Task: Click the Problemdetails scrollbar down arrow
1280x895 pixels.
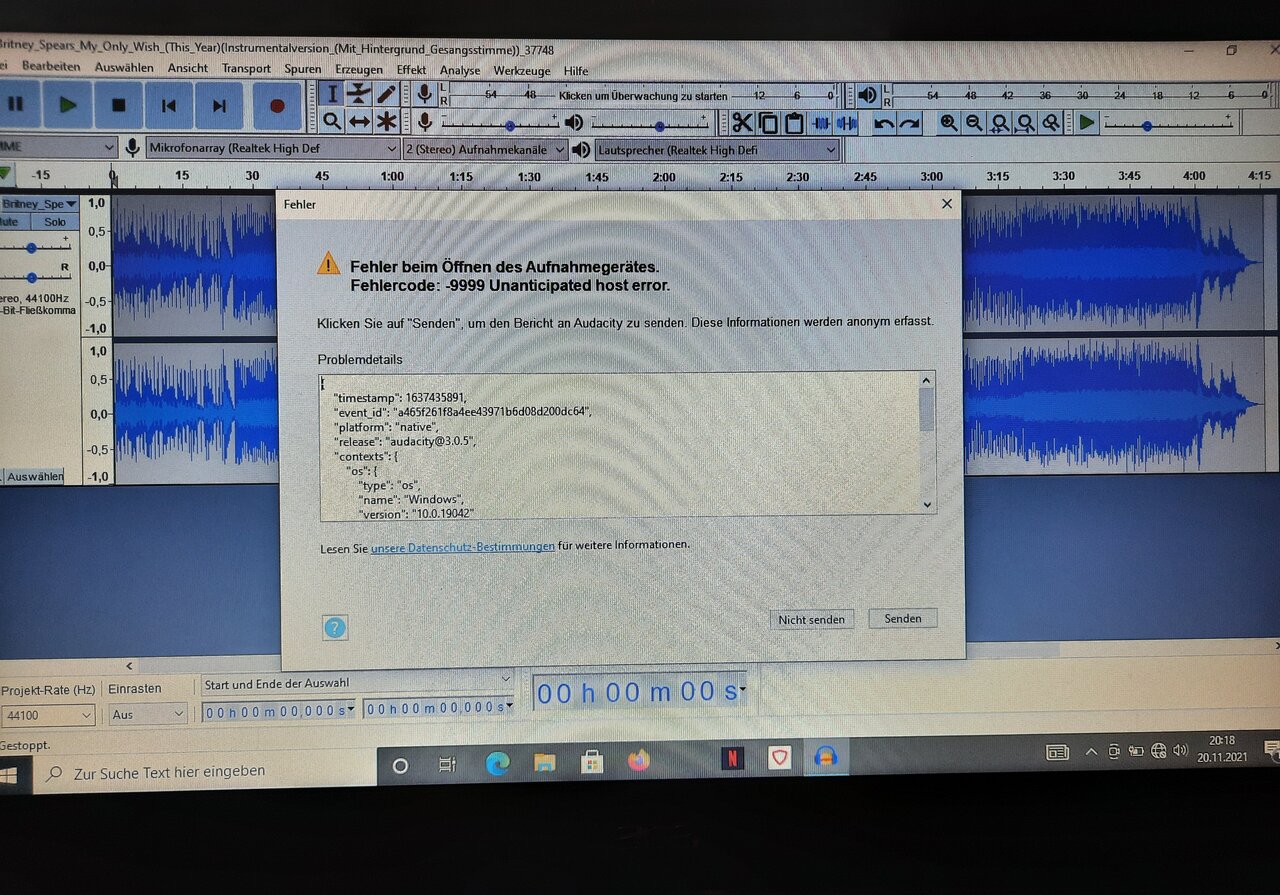Action: click(x=927, y=506)
